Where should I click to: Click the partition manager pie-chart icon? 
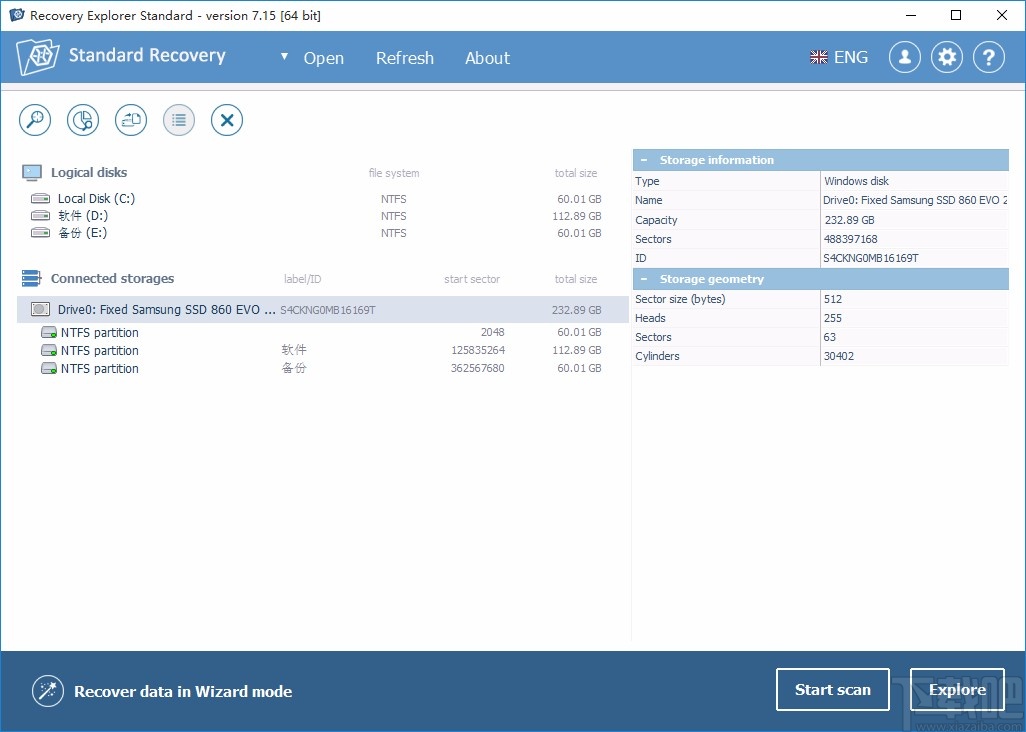tap(83, 120)
